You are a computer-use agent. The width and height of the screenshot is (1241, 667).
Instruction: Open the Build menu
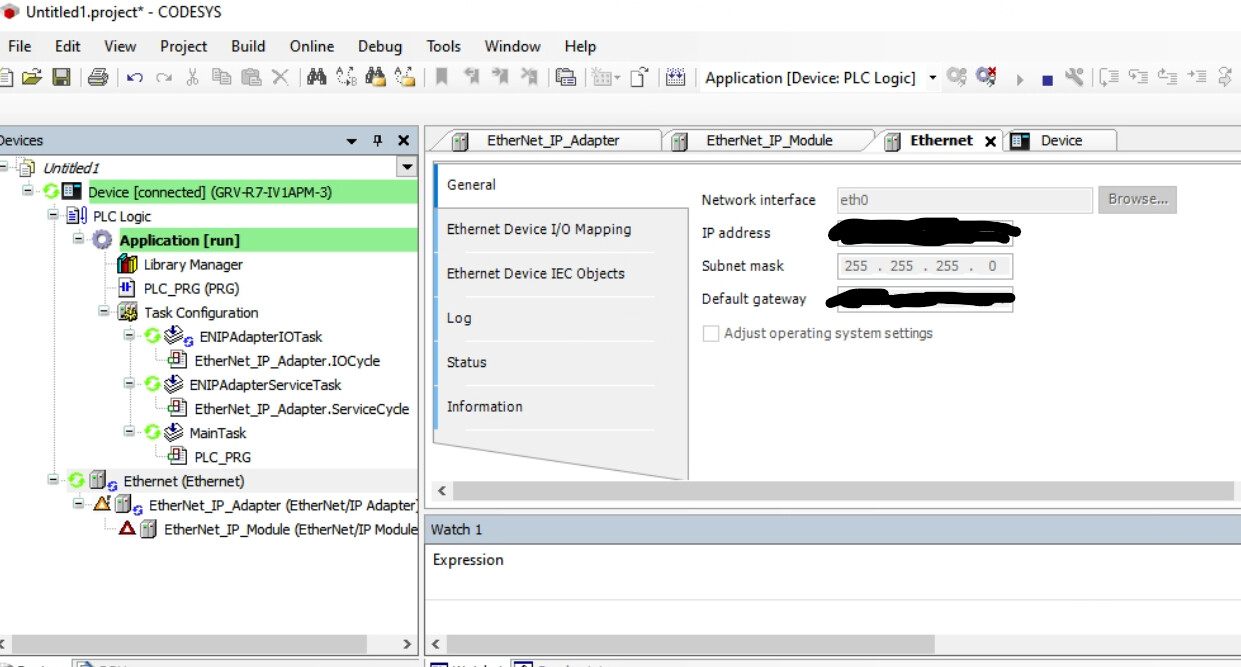pyautogui.click(x=248, y=46)
